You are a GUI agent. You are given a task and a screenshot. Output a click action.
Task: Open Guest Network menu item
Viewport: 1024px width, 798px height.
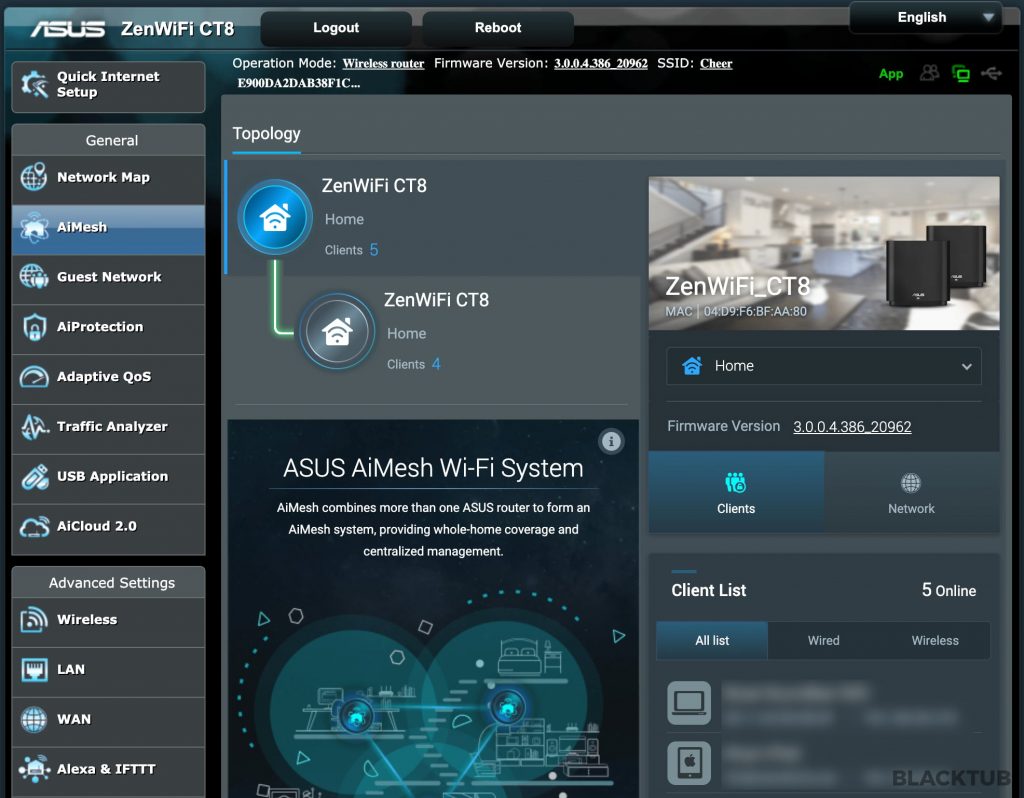click(x=108, y=277)
